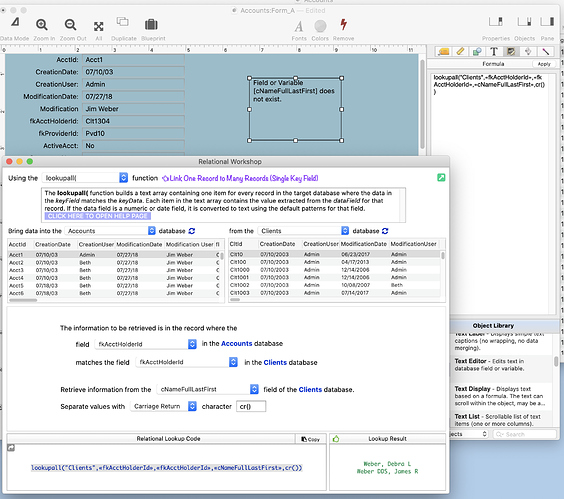Click the Object Library vertical scrollbar
This screenshot has height=499, width=564.
pyautogui.click(x=556, y=362)
